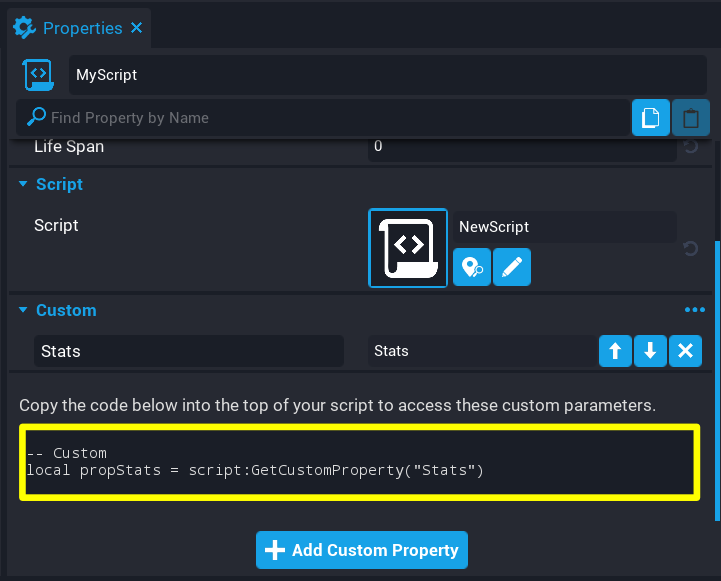Collapse the Script section

click(23, 185)
